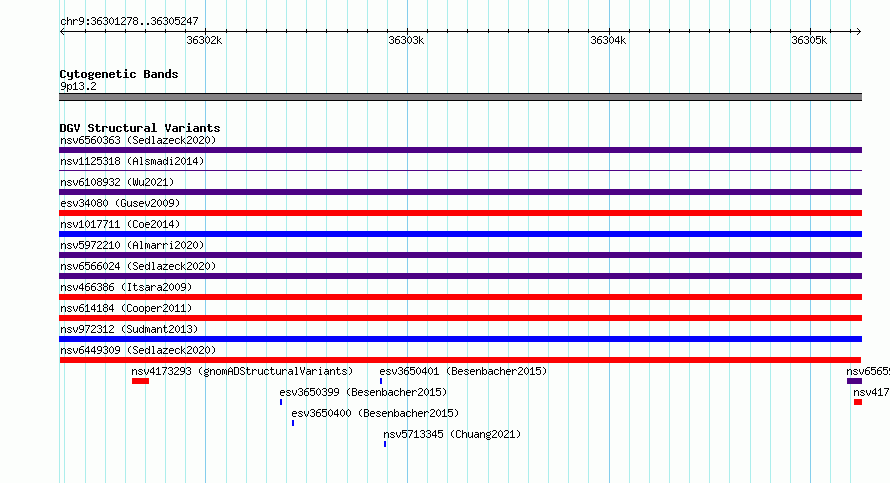This screenshot has width=890, height=483.
Task: Click the 36303k ruler label
Action: 406,40
